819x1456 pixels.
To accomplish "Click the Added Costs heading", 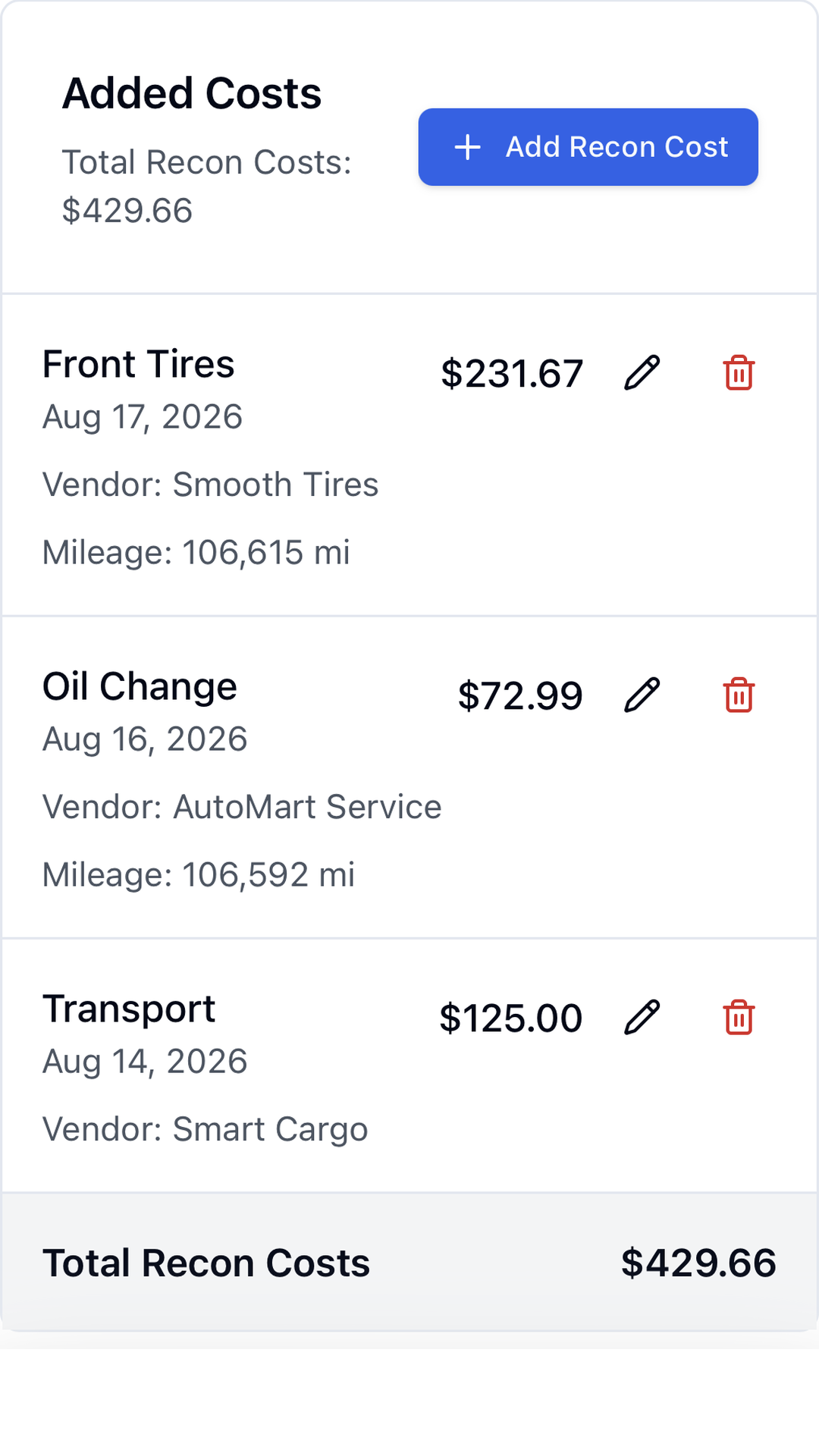I will point(192,93).
